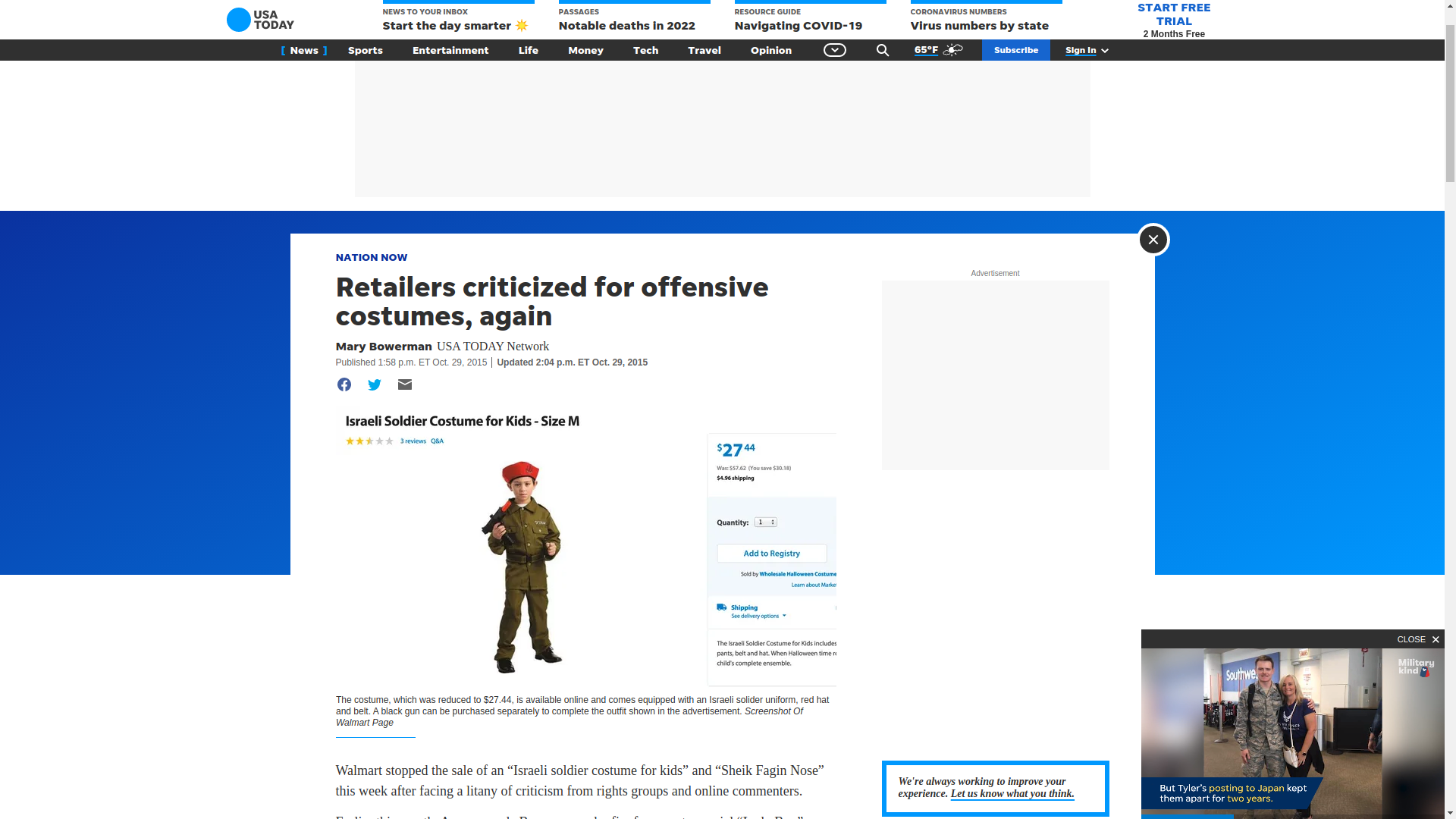Play the floating Military Kind video
The height and width of the screenshot is (819, 1456).
coord(1293,733)
